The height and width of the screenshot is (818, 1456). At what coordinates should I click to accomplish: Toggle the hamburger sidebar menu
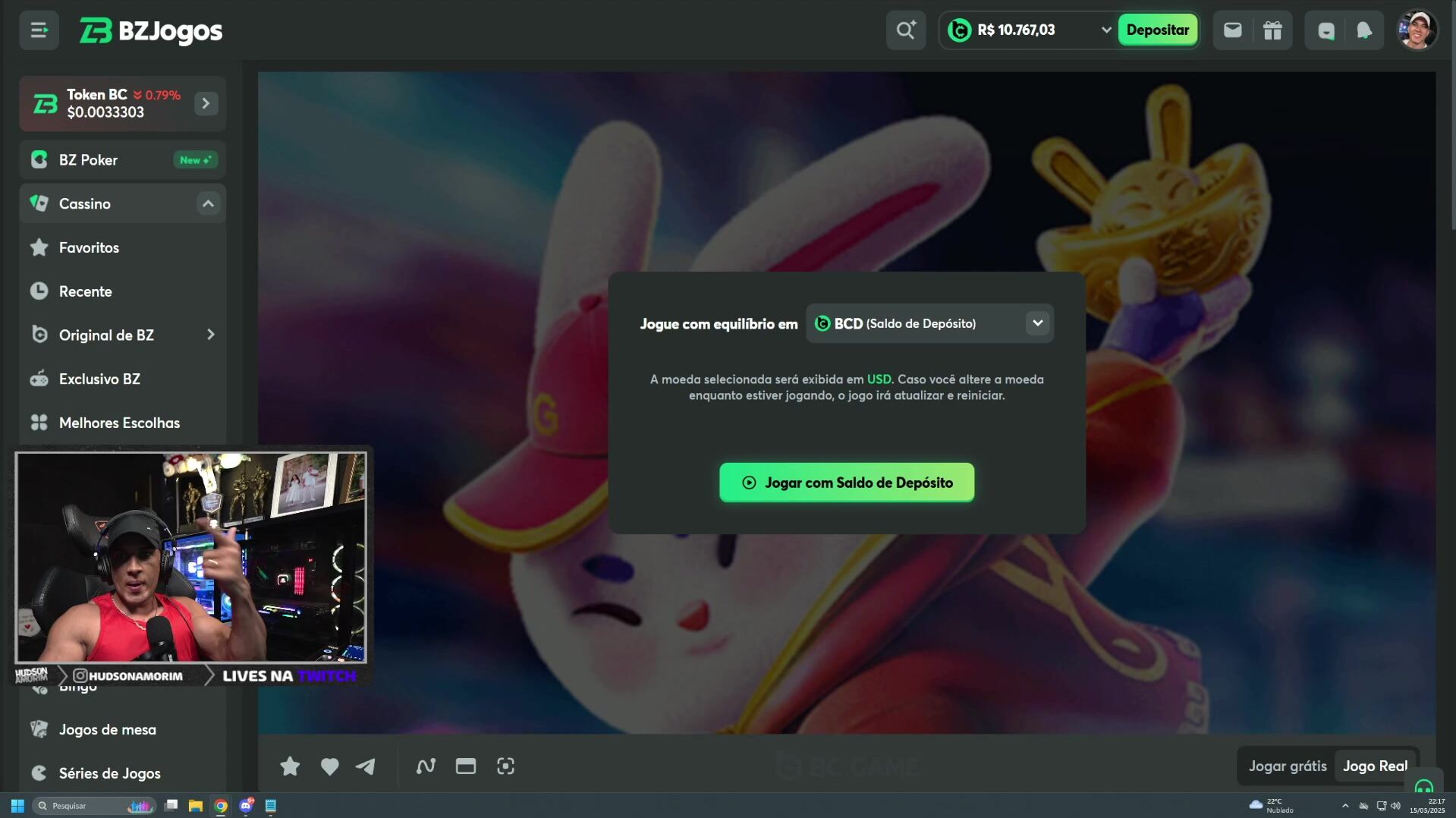click(x=39, y=30)
